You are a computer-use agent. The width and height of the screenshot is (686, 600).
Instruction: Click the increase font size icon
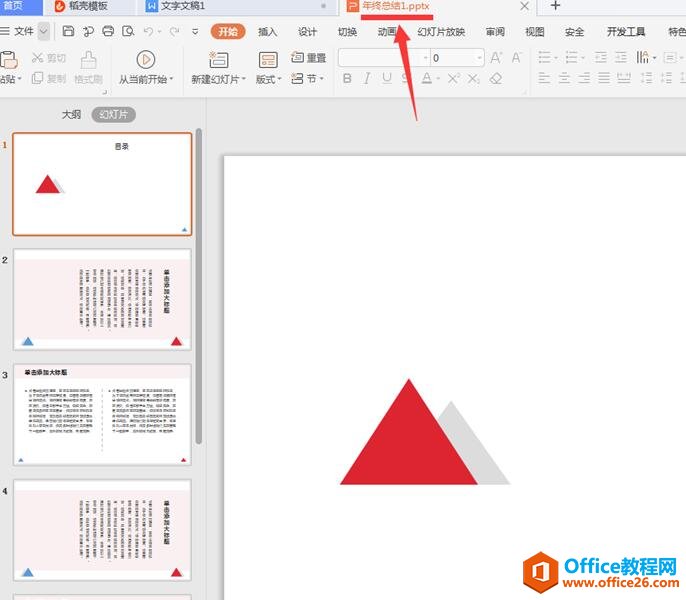click(x=496, y=58)
